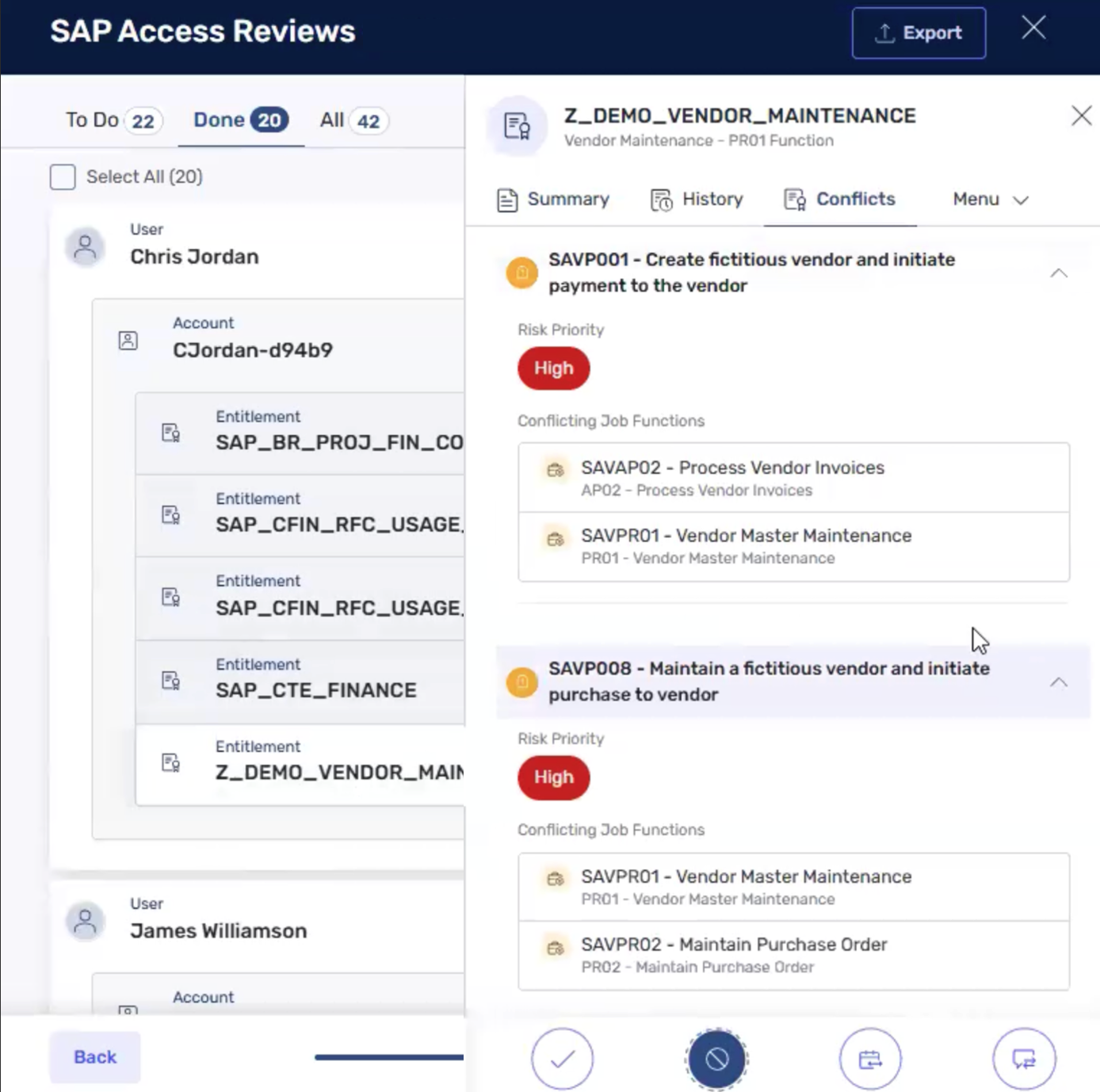The width and height of the screenshot is (1100, 1092).
Task: Click the vendor maintenance header entitlement icon
Action: (x=517, y=126)
